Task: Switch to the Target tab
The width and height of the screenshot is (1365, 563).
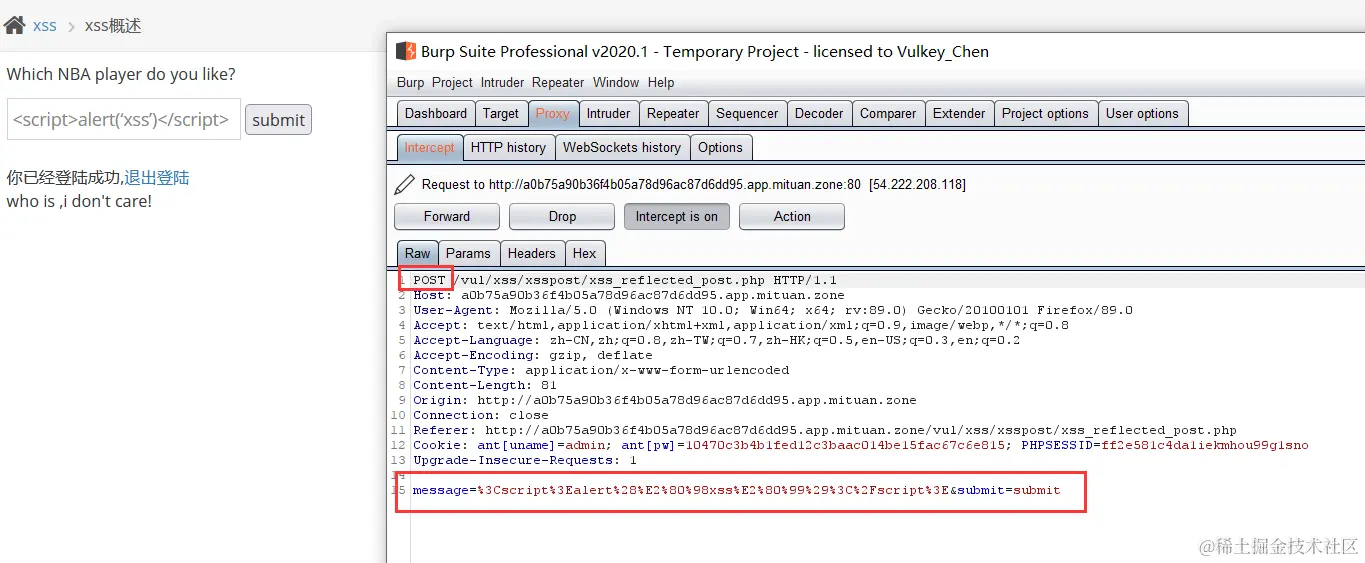Action: click(x=500, y=113)
